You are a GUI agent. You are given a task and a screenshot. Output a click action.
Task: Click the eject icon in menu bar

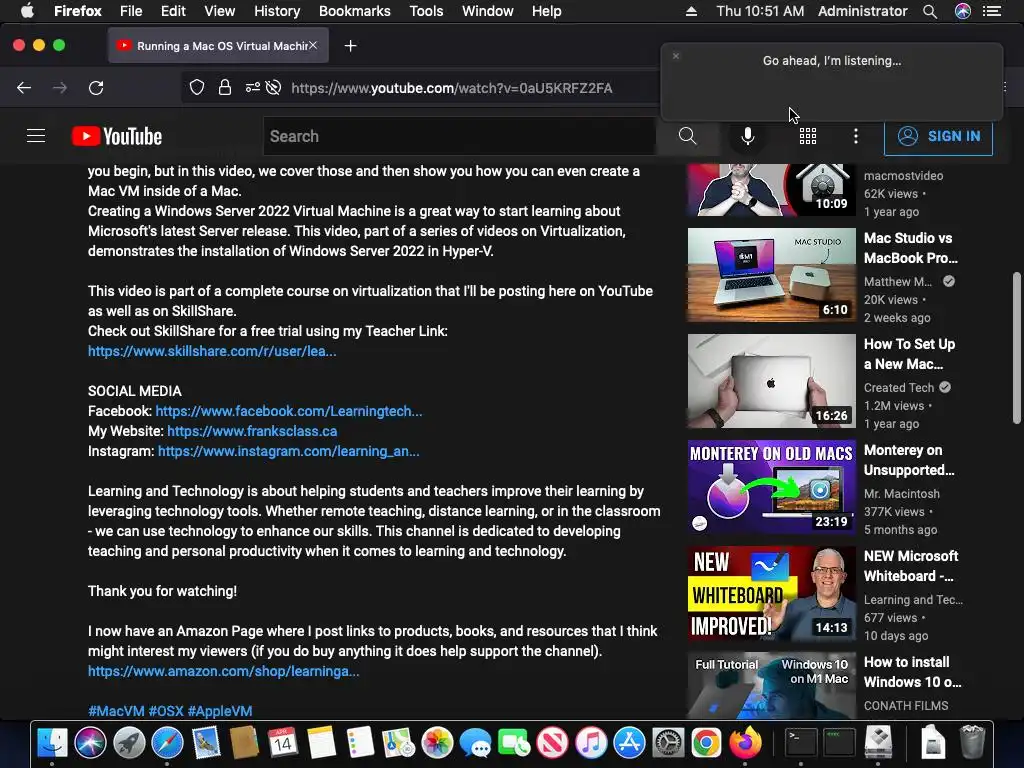coord(691,11)
